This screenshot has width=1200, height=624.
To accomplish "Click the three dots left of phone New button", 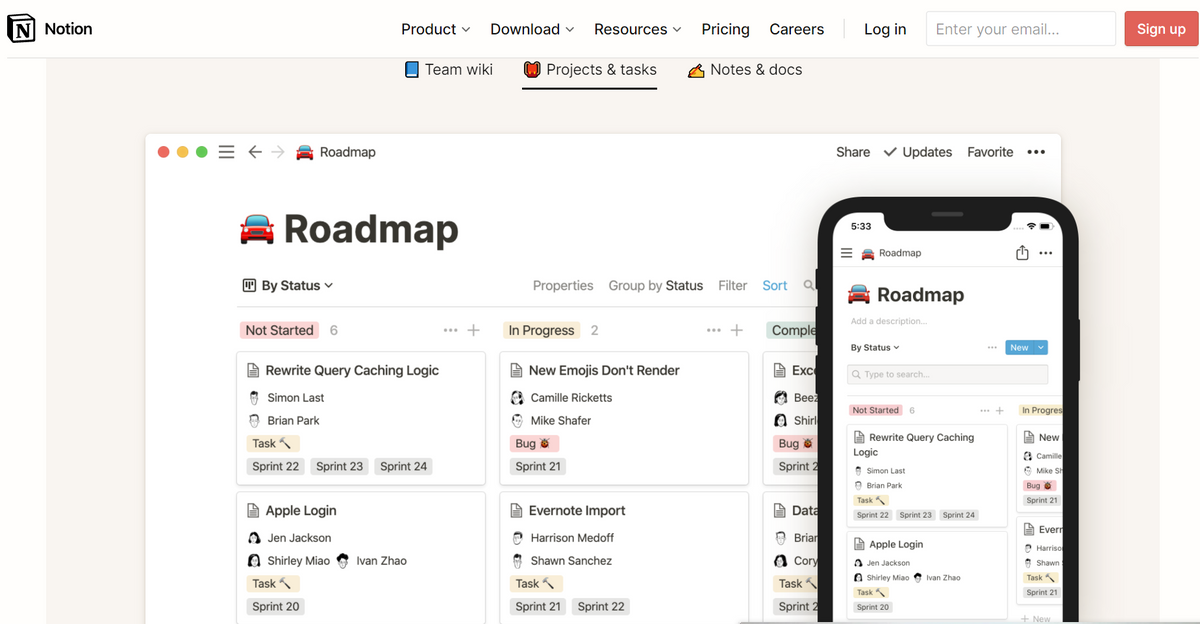I will [992, 347].
